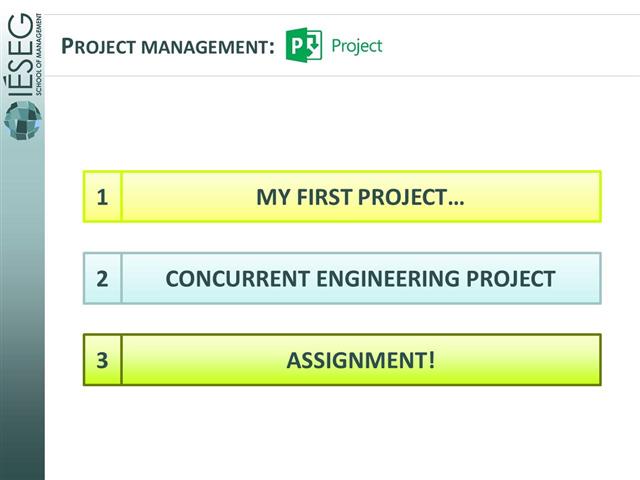Screen dimensions: 640x480
Task: Click the IÉSEG globe emblem
Action: (x=22, y=120)
